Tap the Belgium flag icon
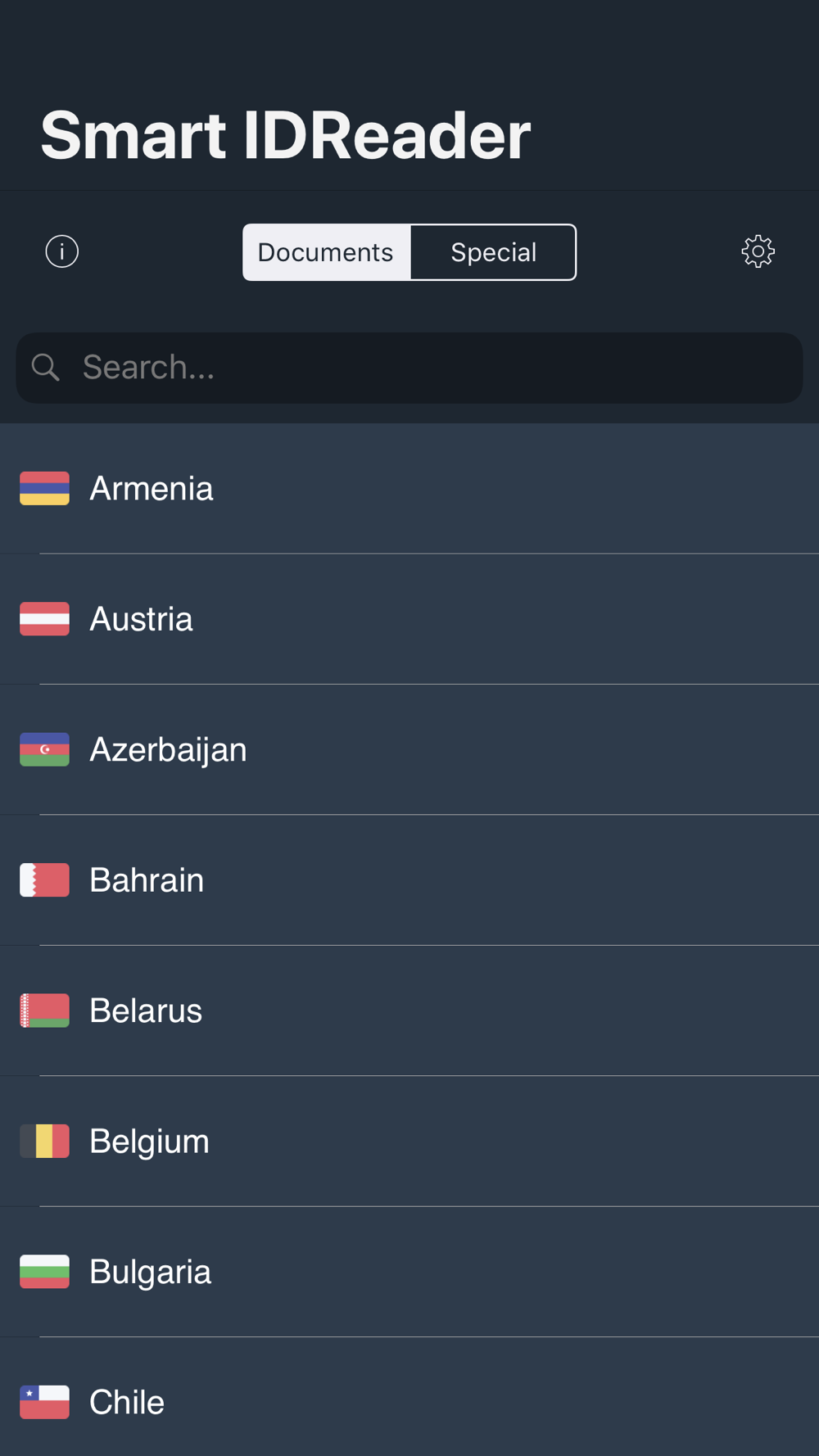Screen dimensions: 819x1456 pos(44,1141)
